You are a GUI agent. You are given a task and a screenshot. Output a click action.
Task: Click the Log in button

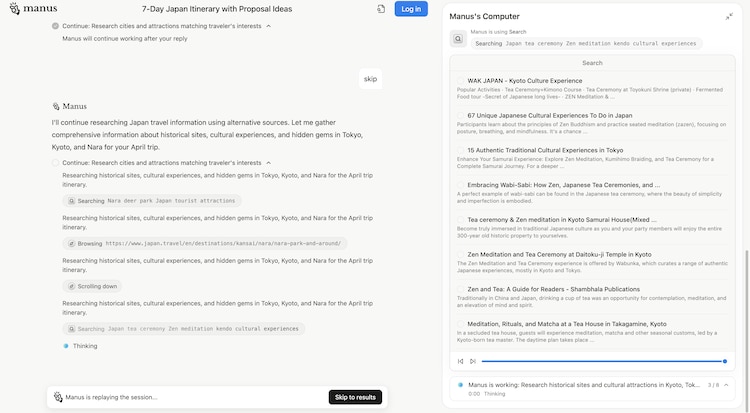(410, 9)
